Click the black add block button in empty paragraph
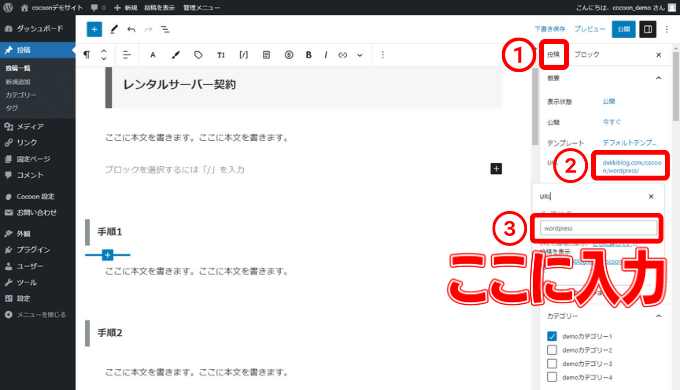This screenshot has height=390, width=680. 496,169
